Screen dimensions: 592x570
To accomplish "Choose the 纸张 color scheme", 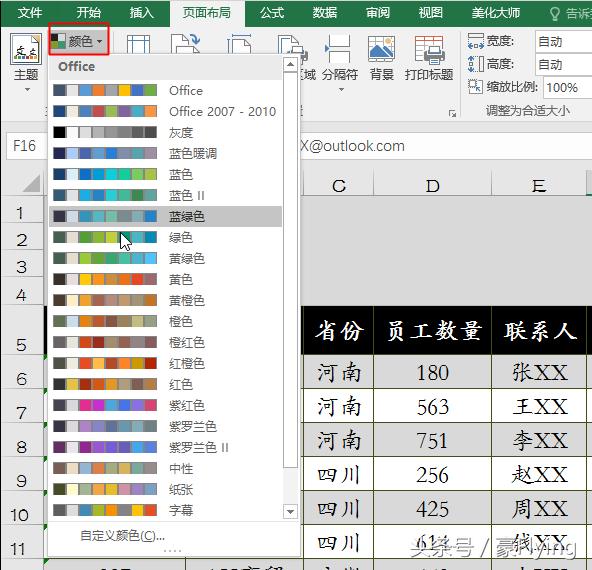I will (x=165, y=490).
